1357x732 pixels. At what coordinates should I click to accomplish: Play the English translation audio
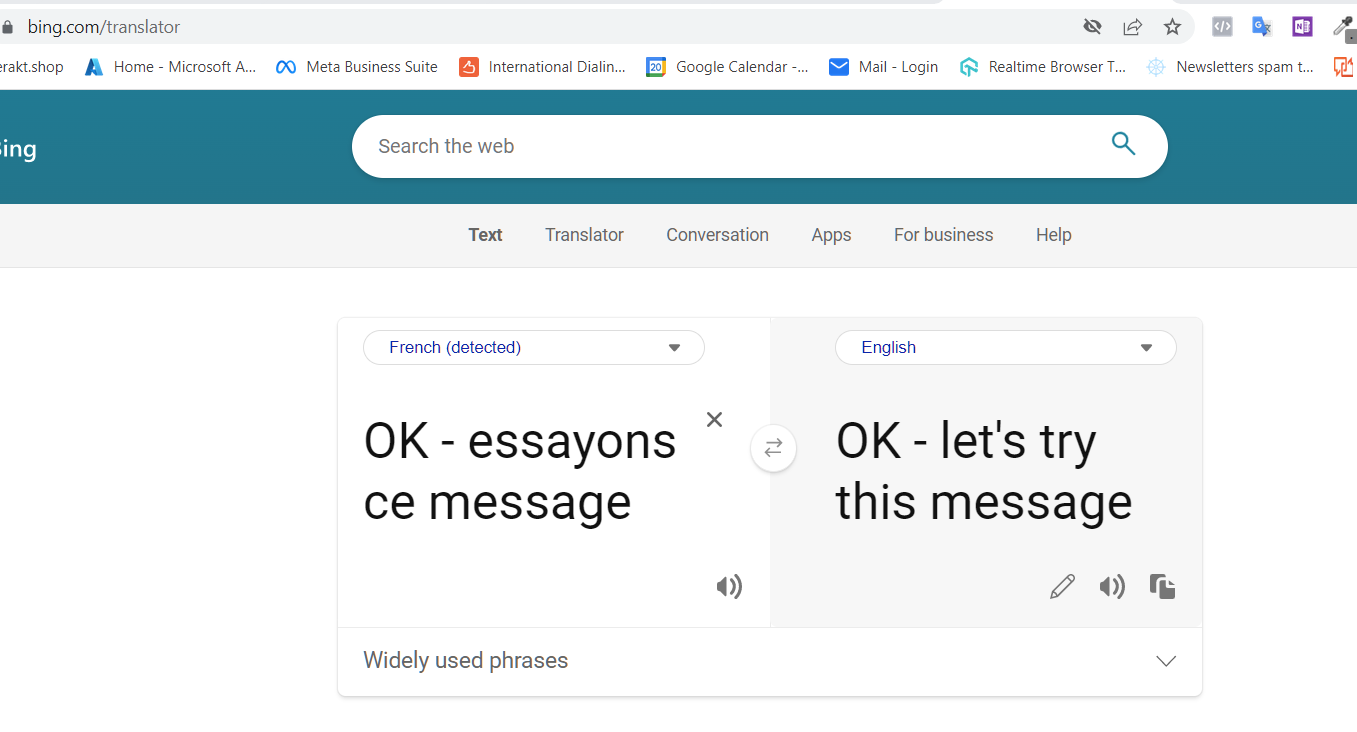click(1112, 587)
